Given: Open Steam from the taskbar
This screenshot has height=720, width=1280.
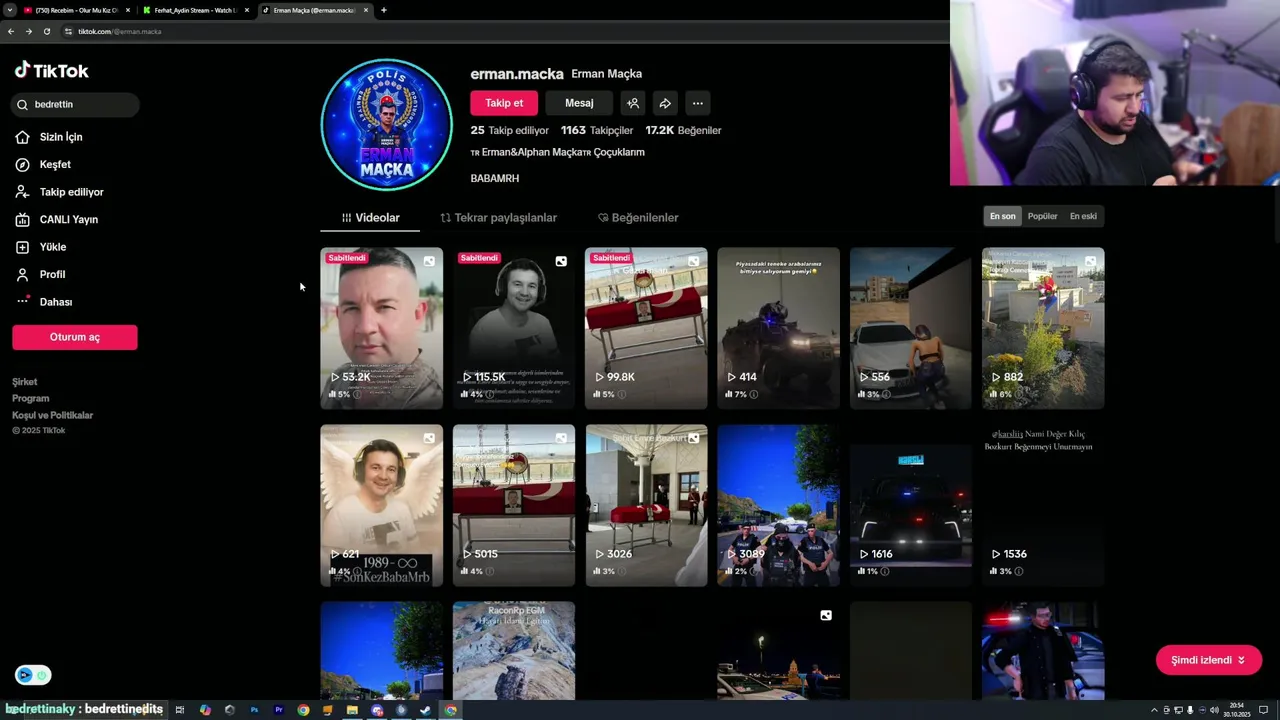Looking at the screenshot, I should point(426,710).
